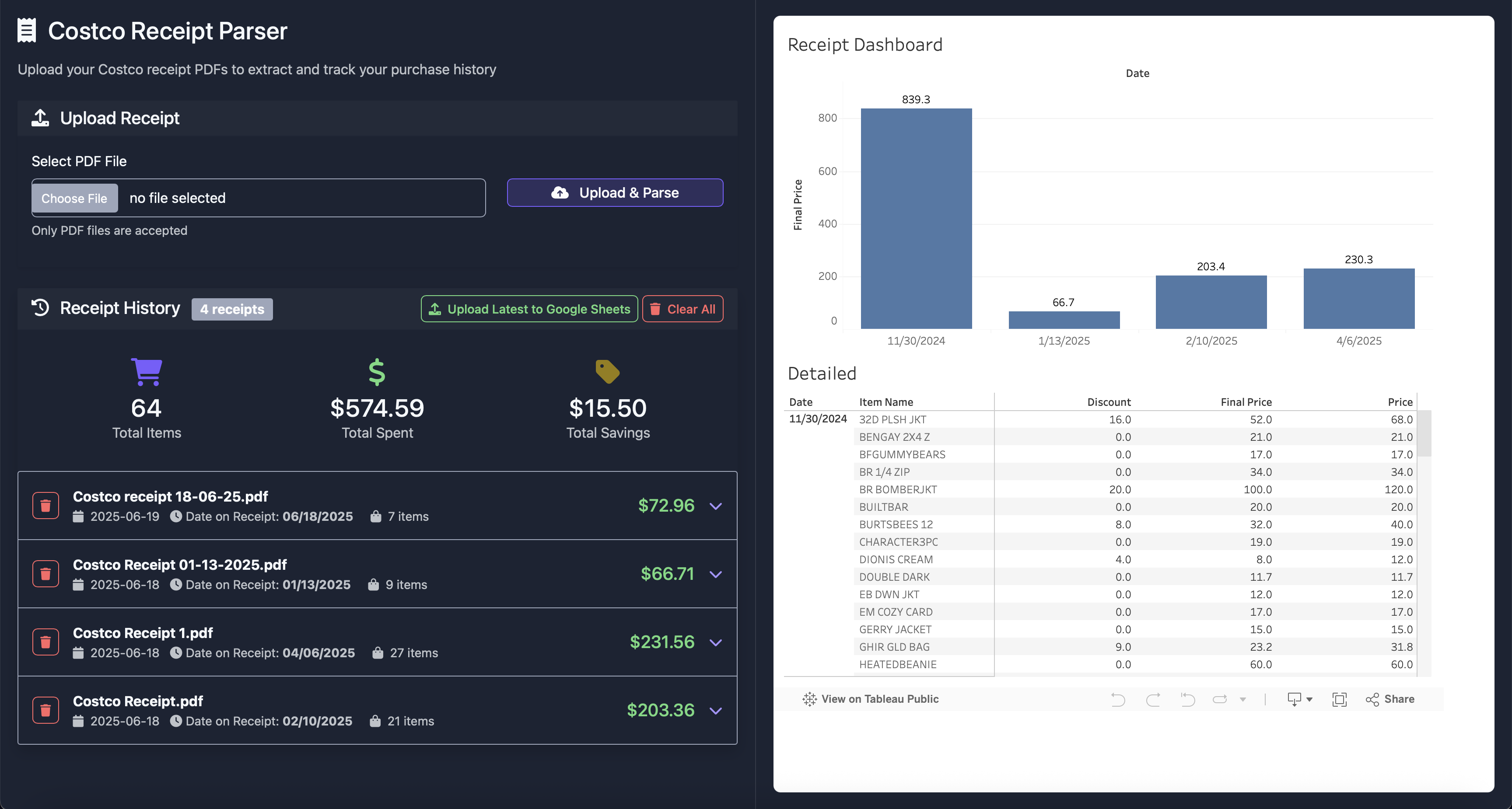Click the 11/30/2024 date cell in Detailed table
The image size is (1512, 809).
click(x=818, y=418)
